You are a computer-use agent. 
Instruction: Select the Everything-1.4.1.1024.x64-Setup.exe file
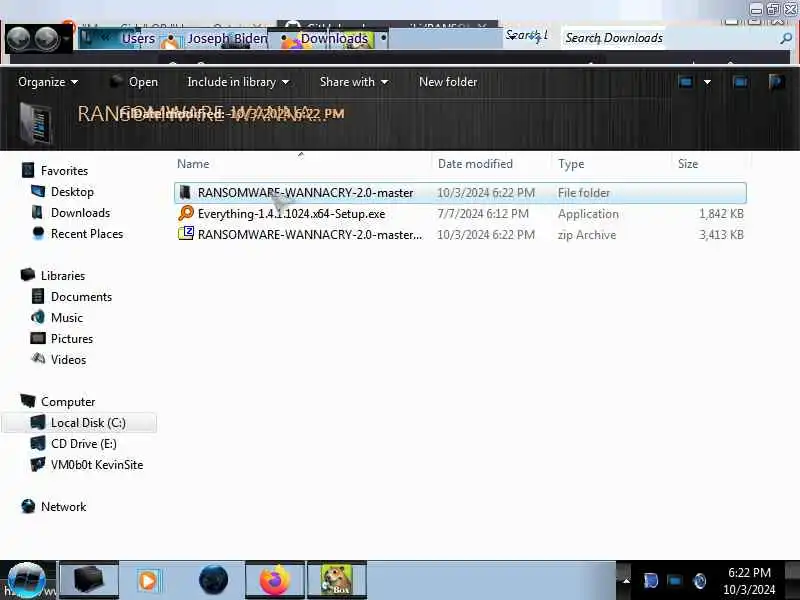291,214
